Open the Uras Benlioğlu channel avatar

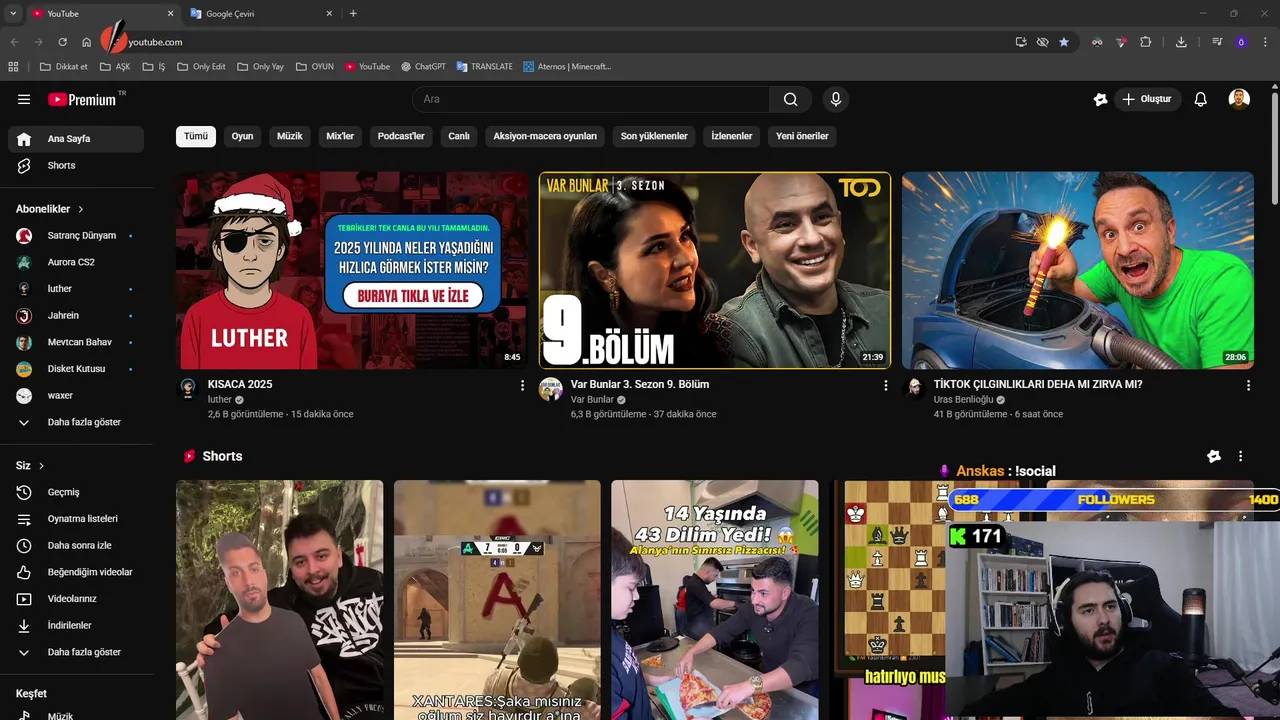(914, 389)
